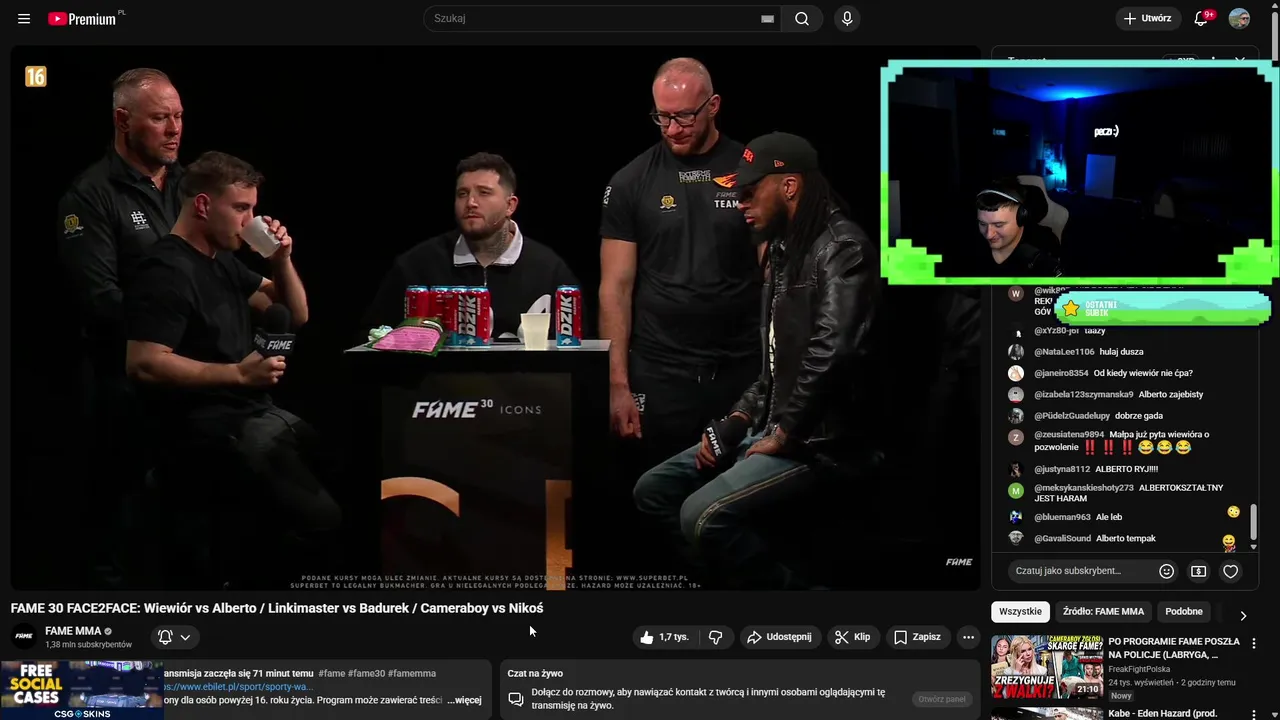This screenshot has width=1280, height=720.
Task: Open the Super Chat dollar icon
Action: click(1198, 571)
